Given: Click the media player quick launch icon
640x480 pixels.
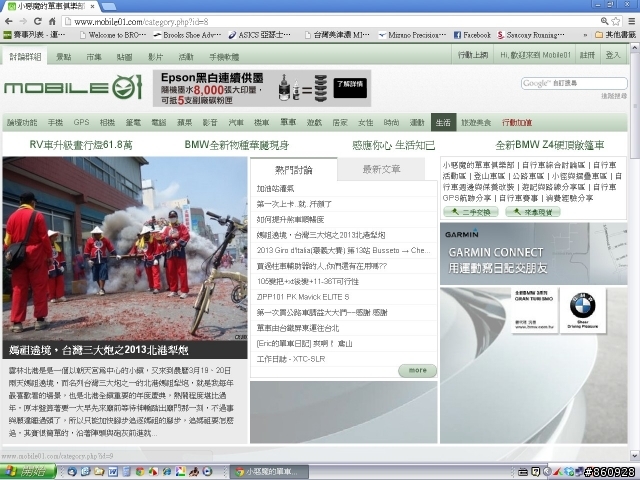Looking at the screenshot, I should click(207, 472).
